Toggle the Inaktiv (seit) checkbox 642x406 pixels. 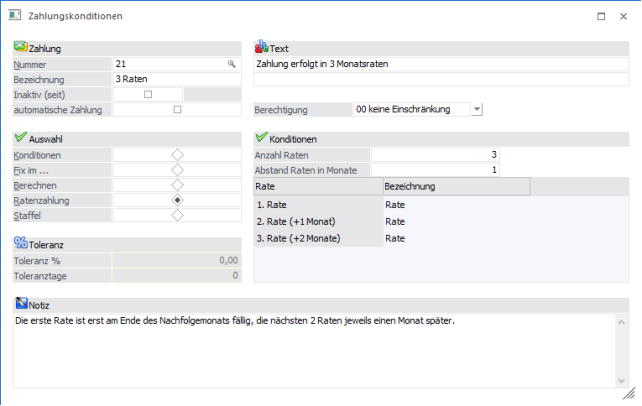(x=148, y=94)
